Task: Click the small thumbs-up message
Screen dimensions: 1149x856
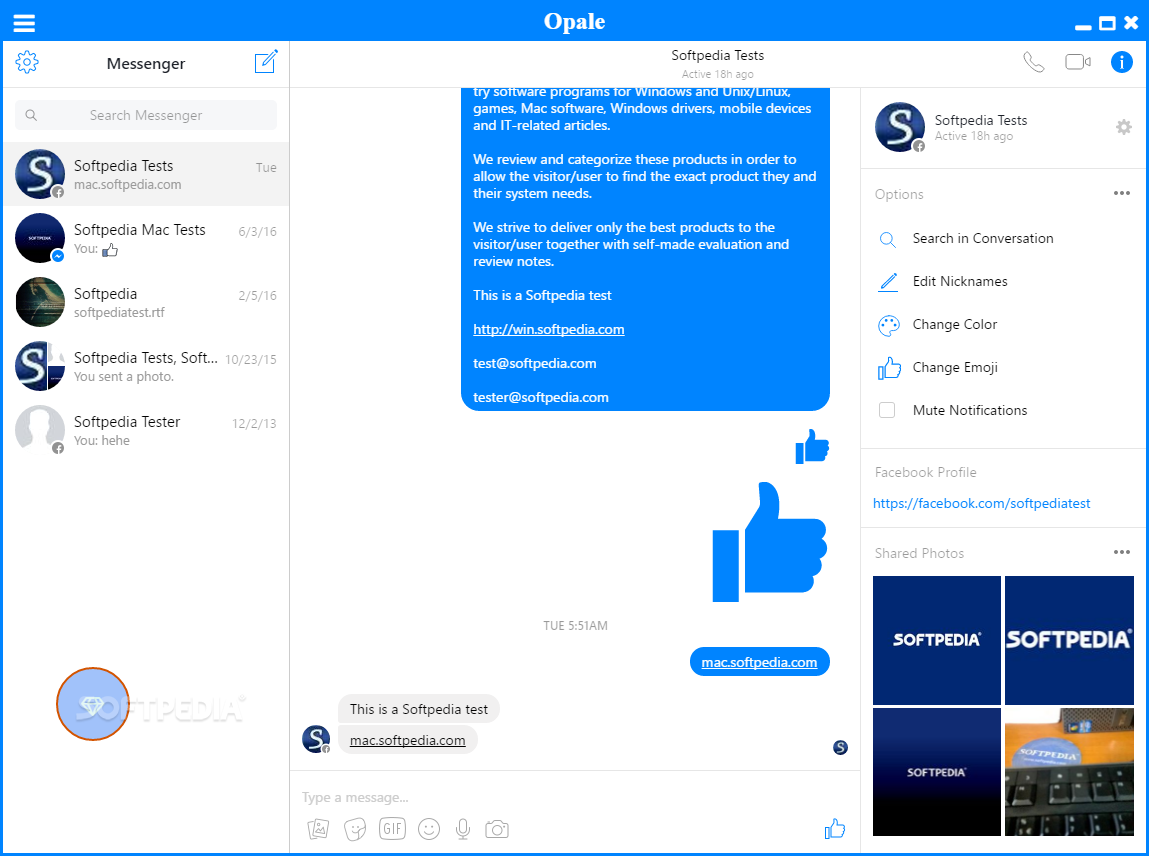Action: tap(812, 446)
